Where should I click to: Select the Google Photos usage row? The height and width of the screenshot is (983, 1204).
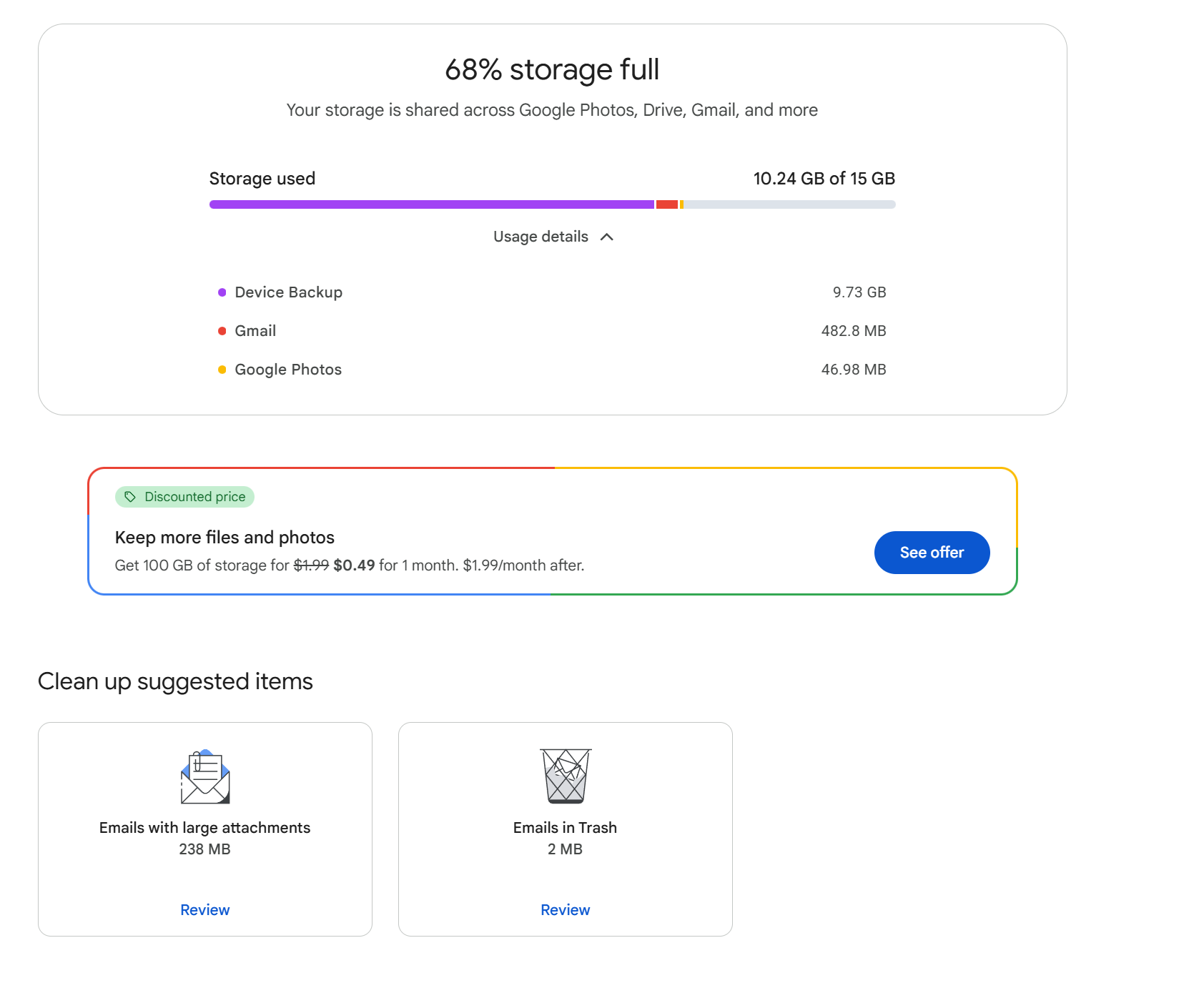pos(552,370)
